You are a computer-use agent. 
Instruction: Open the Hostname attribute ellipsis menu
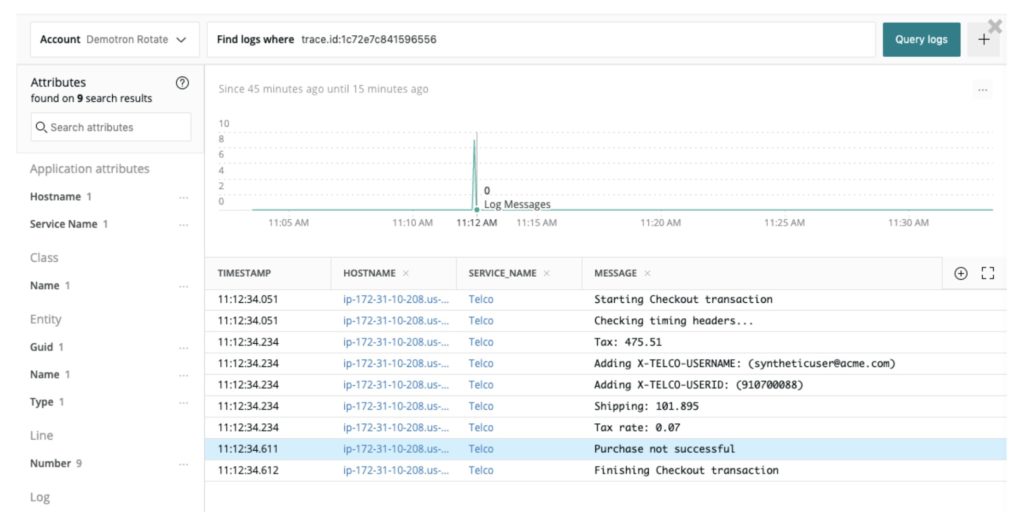[184, 197]
